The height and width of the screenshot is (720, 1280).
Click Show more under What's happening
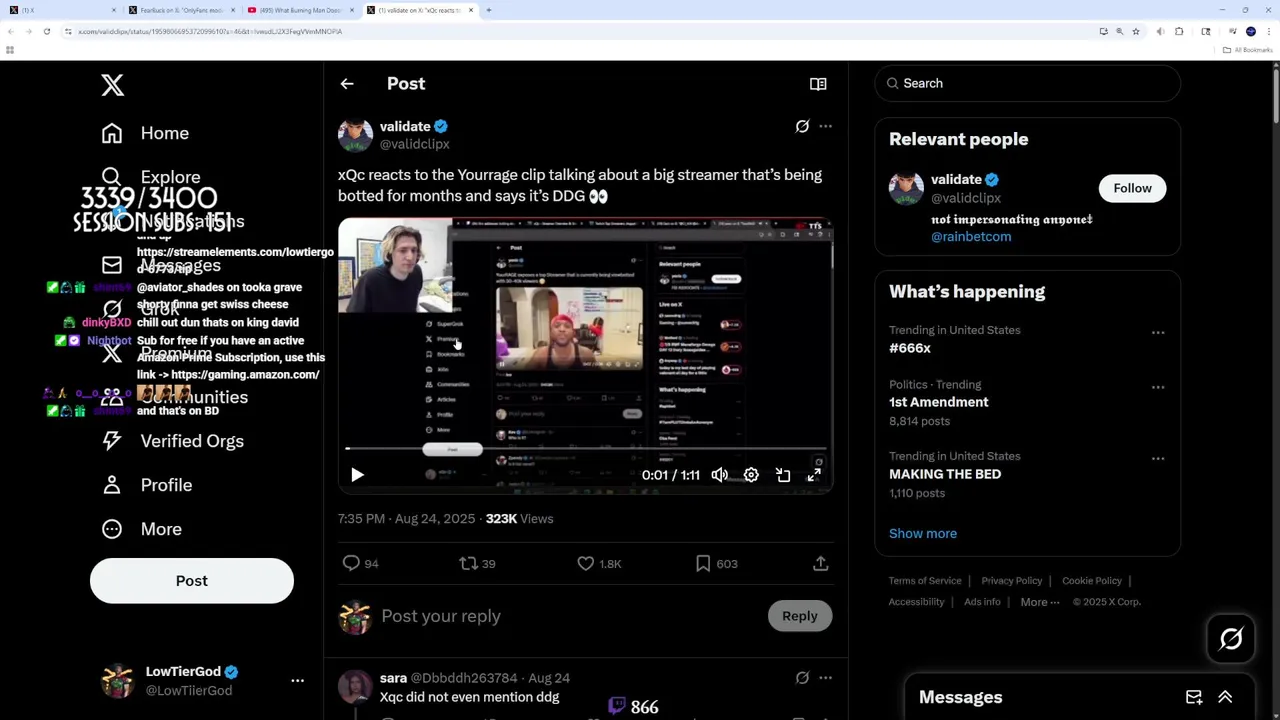[923, 533]
